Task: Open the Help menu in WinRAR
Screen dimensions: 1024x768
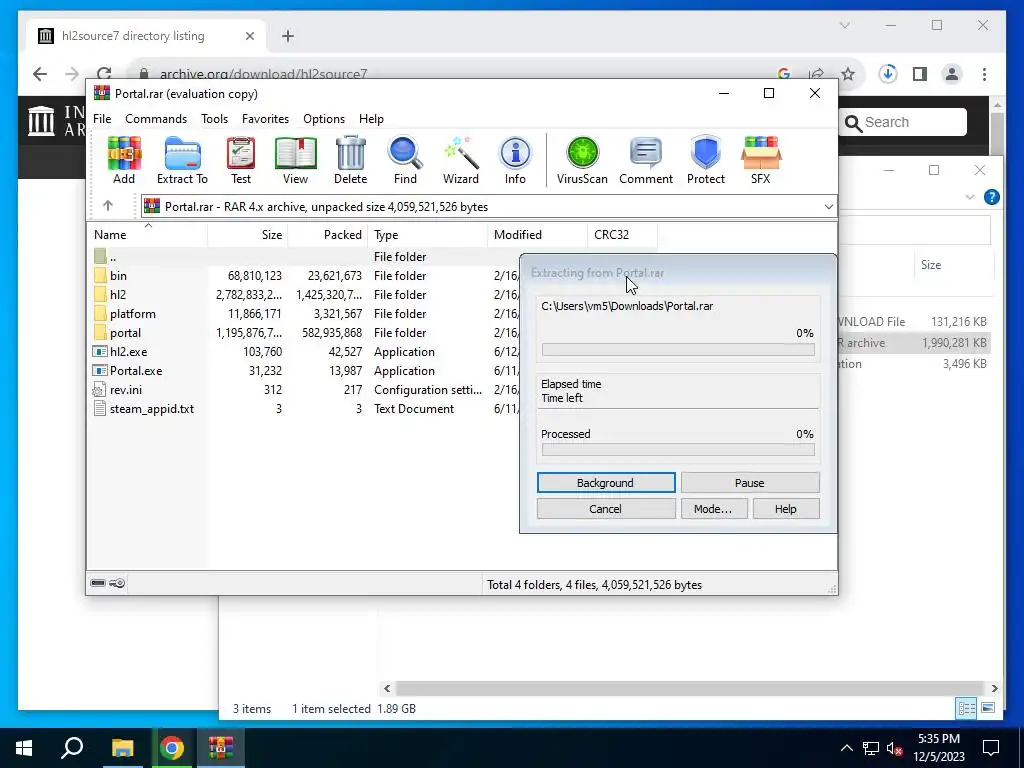Action: tap(371, 119)
